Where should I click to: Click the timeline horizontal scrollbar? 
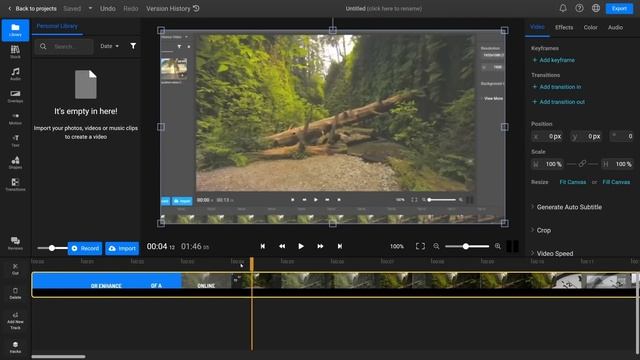[x=58, y=357]
